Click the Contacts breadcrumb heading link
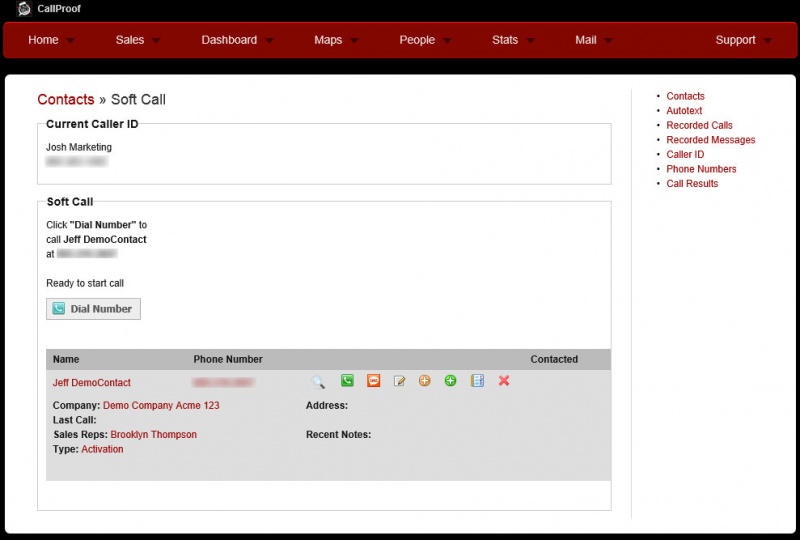The height and width of the screenshot is (540, 800). [x=65, y=100]
